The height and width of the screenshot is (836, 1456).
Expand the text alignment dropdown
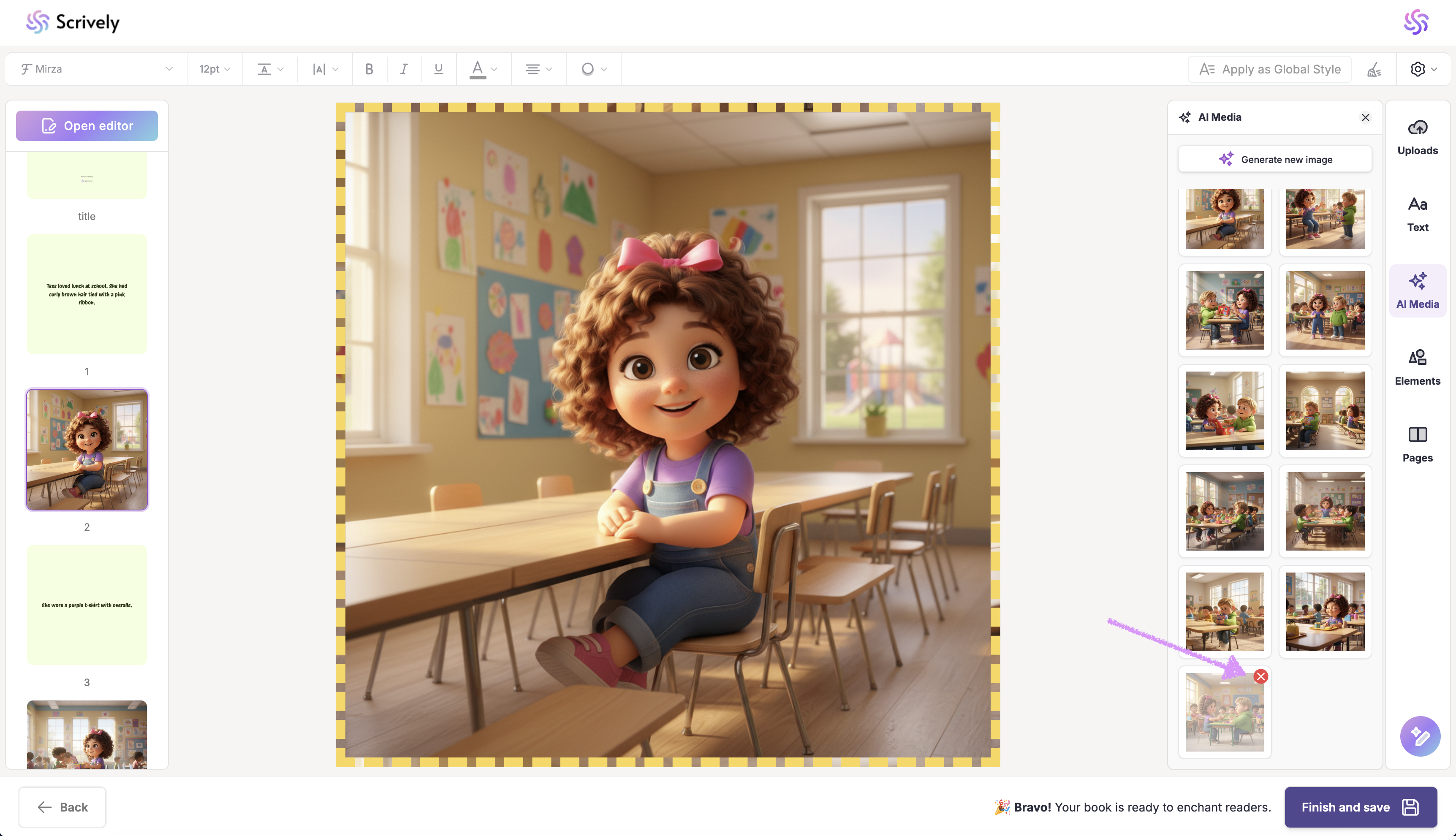click(538, 69)
